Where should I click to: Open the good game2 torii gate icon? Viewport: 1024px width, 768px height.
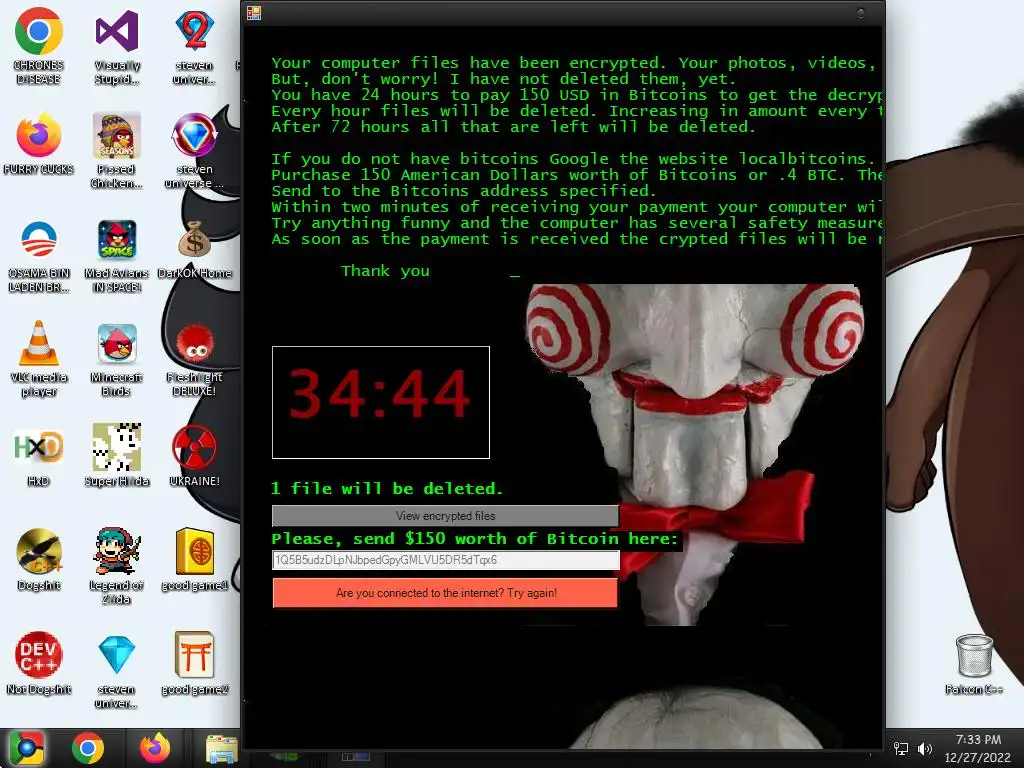[195, 655]
